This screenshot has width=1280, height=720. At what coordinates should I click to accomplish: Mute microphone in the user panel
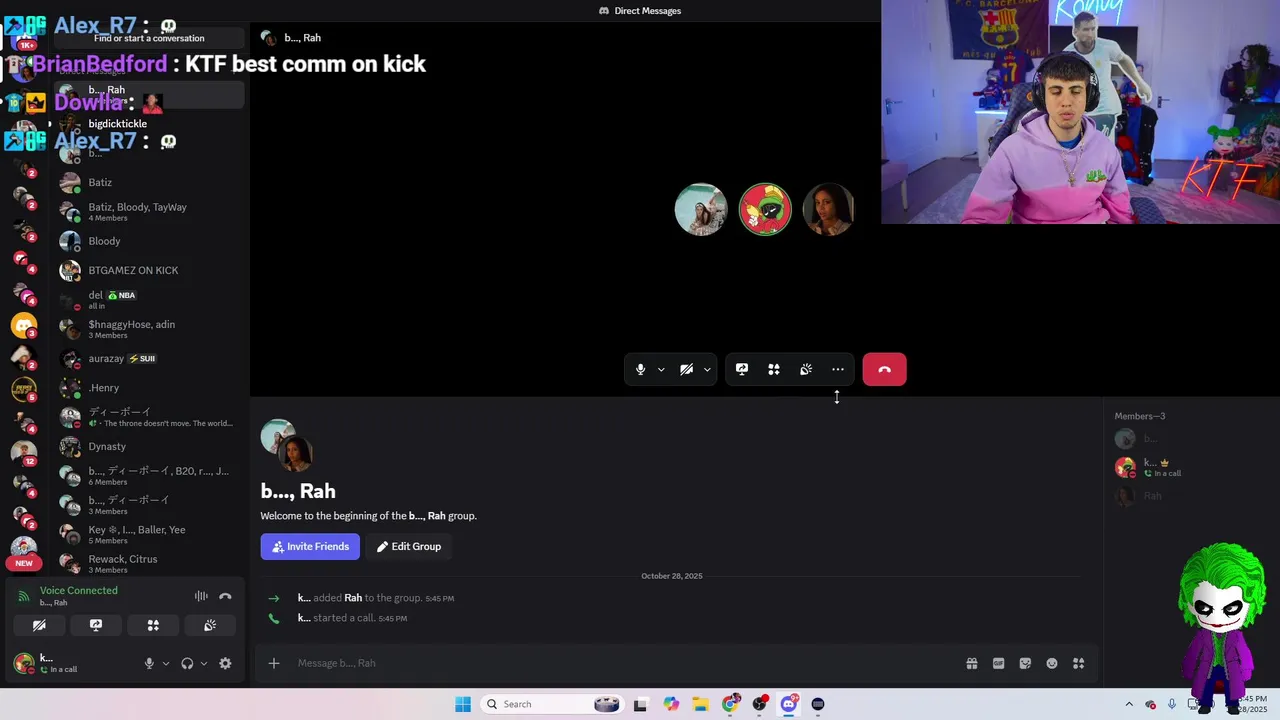(x=149, y=663)
